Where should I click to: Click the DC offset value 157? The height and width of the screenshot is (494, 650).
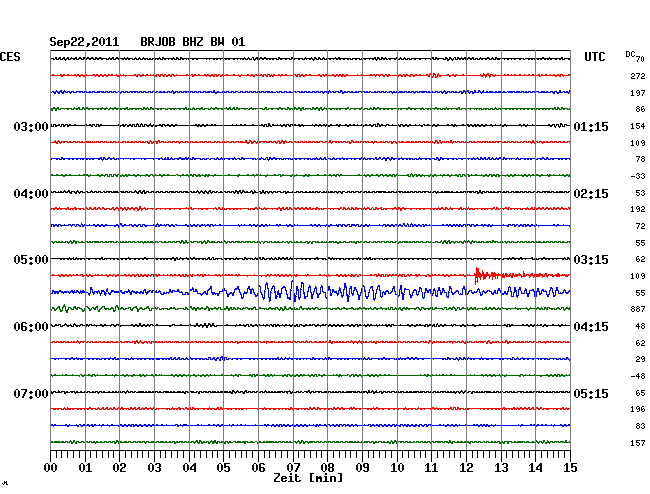(638, 443)
